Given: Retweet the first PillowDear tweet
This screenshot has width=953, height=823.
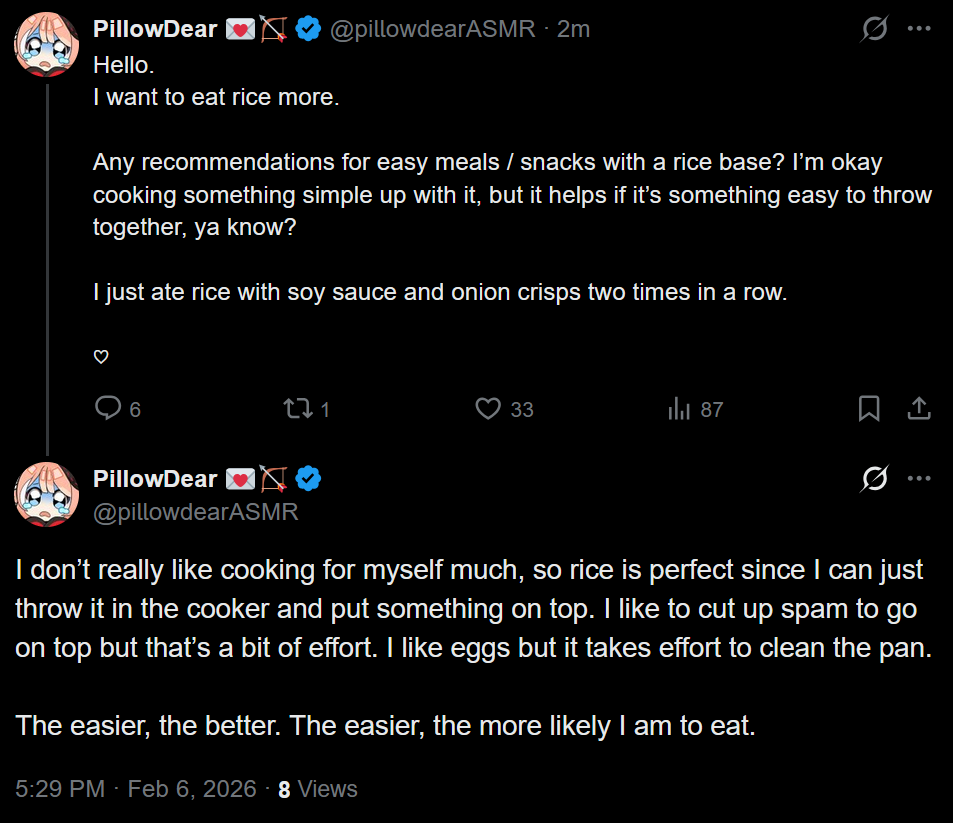Looking at the screenshot, I should 297,408.
